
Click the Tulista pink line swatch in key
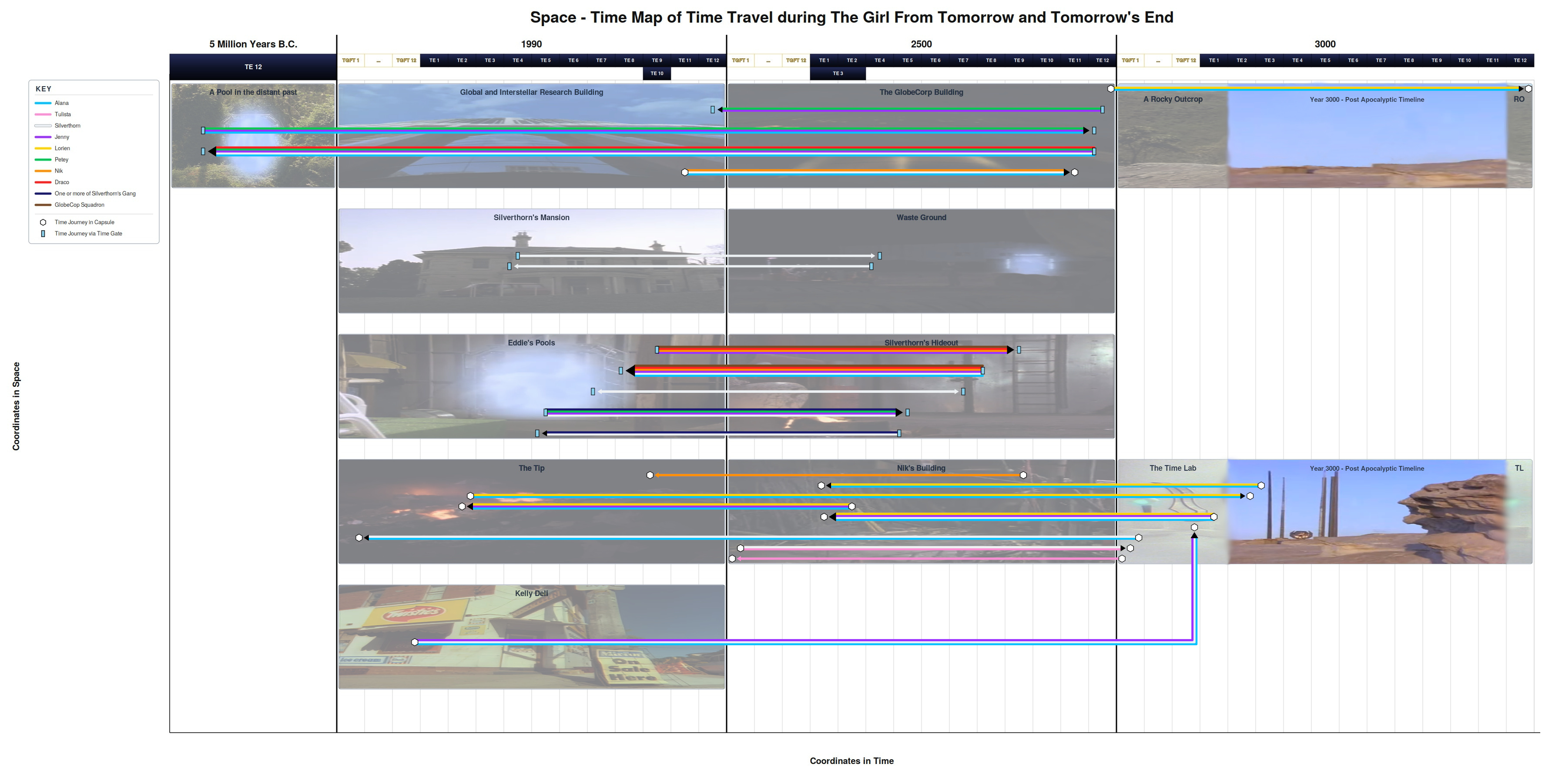point(43,114)
